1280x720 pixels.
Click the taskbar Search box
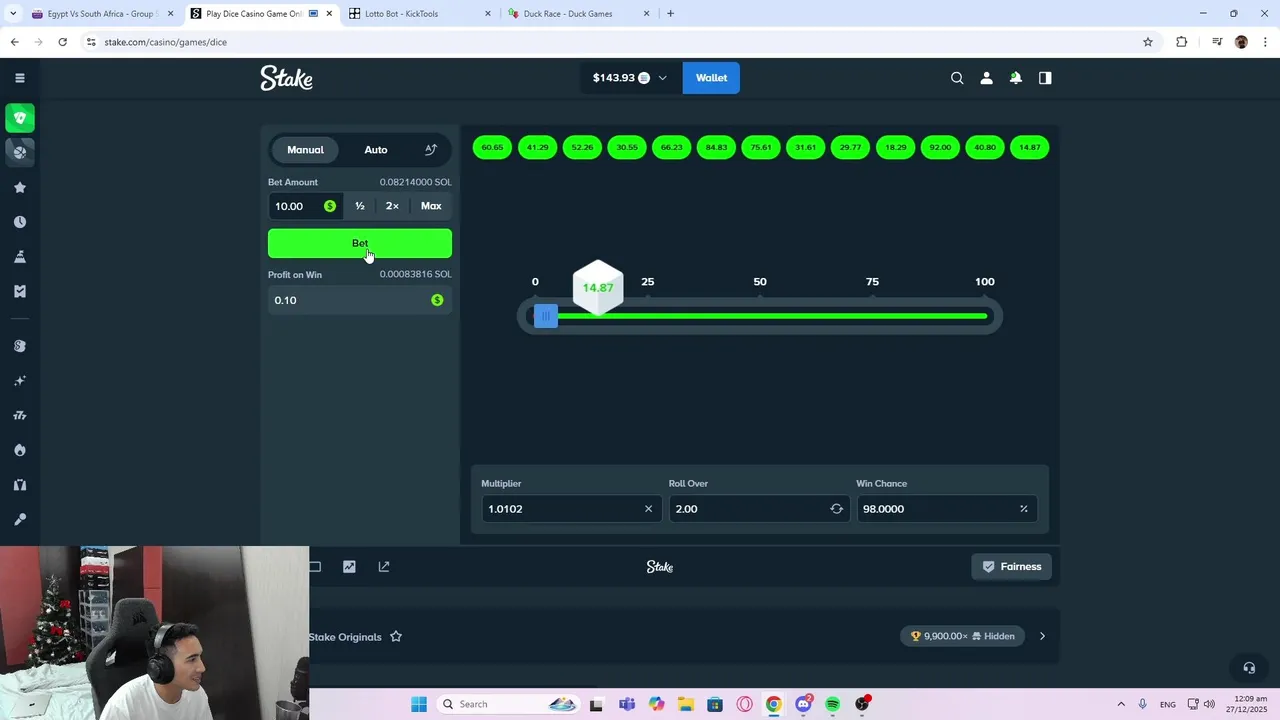point(510,704)
